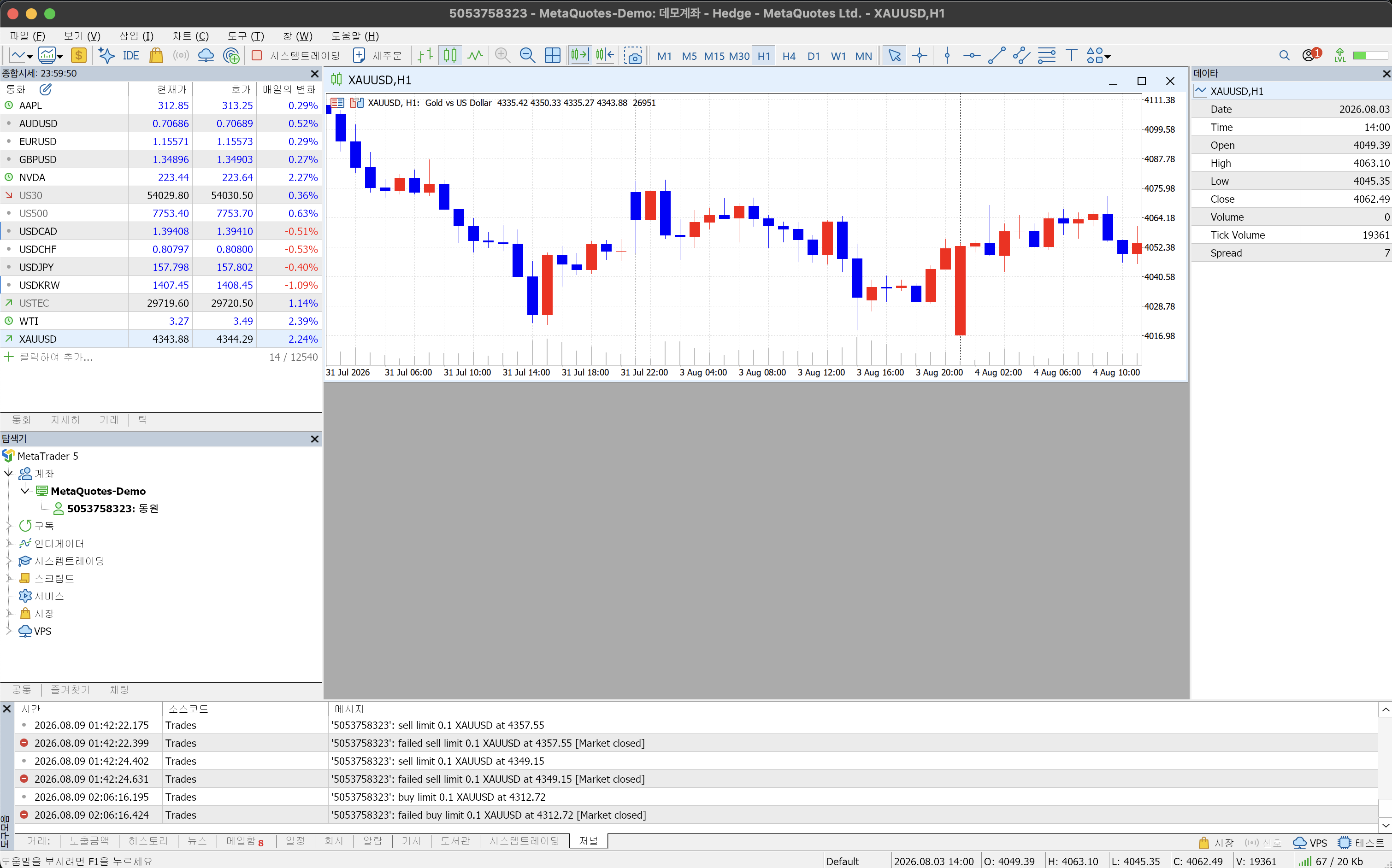This screenshot has height=868, width=1392.
Task: Click the search magnifier in toolbar
Action: (1285, 56)
